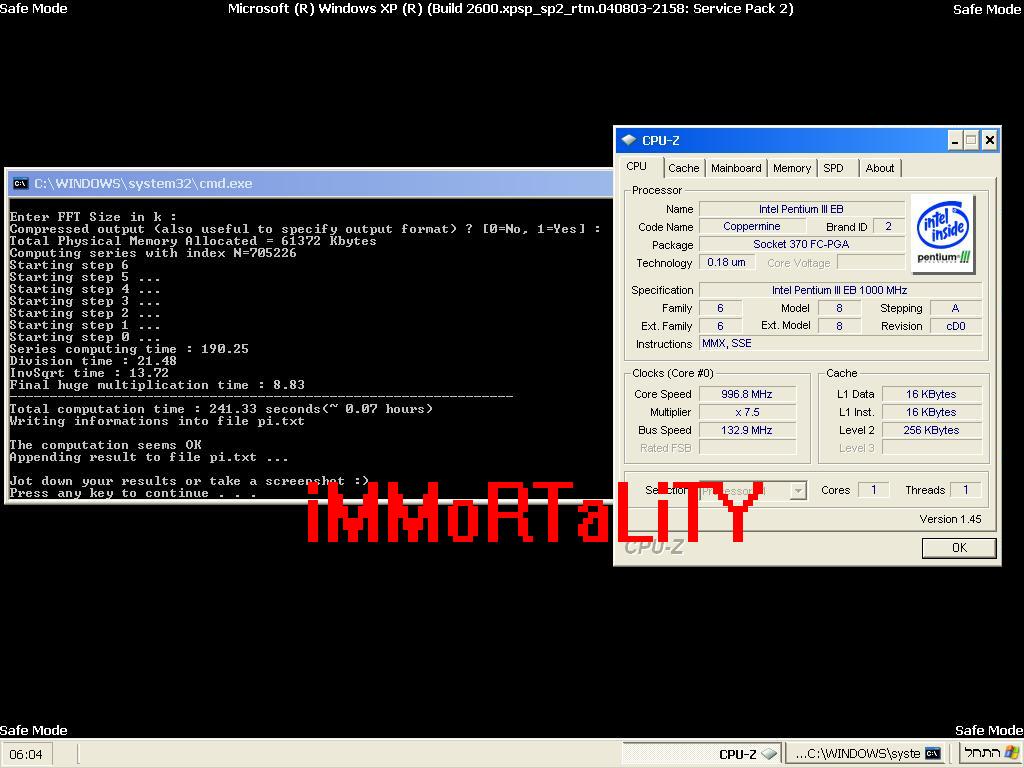Click the Brand ID value '2'

coord(888,227)
